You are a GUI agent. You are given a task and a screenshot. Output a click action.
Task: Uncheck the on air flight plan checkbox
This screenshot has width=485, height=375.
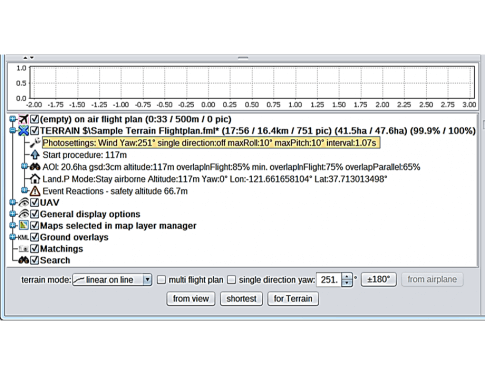34,119
